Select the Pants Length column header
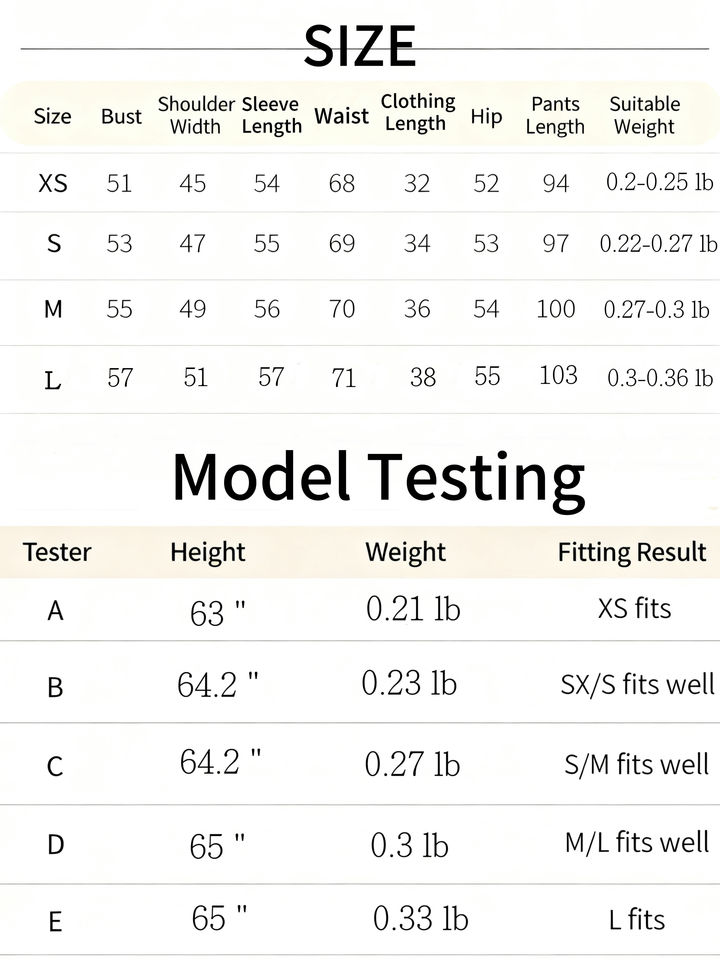Screen dimensions: 720x960 (x=555, y=115)
